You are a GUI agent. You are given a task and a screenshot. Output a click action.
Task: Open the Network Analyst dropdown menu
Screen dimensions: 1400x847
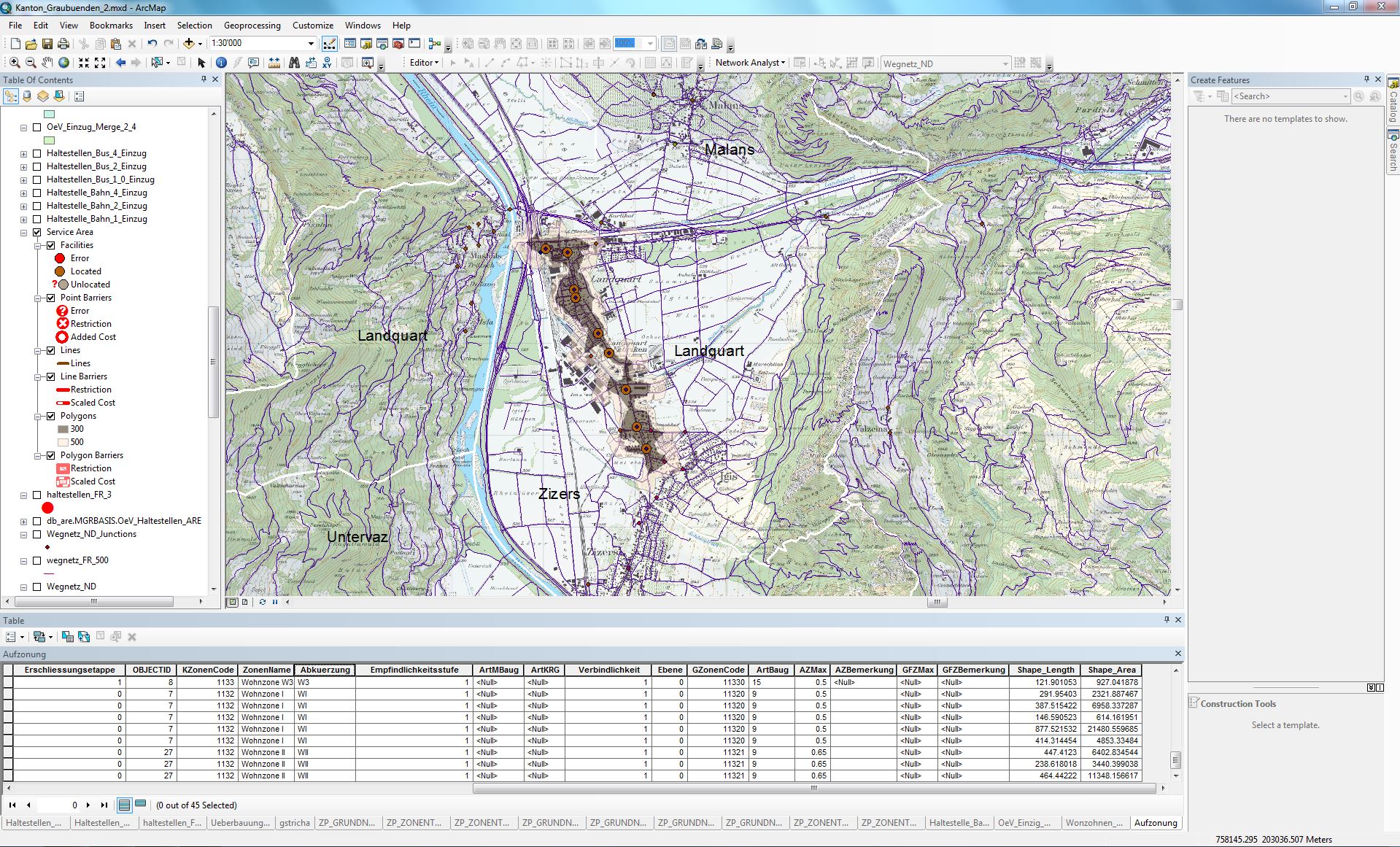click(750, 63)
